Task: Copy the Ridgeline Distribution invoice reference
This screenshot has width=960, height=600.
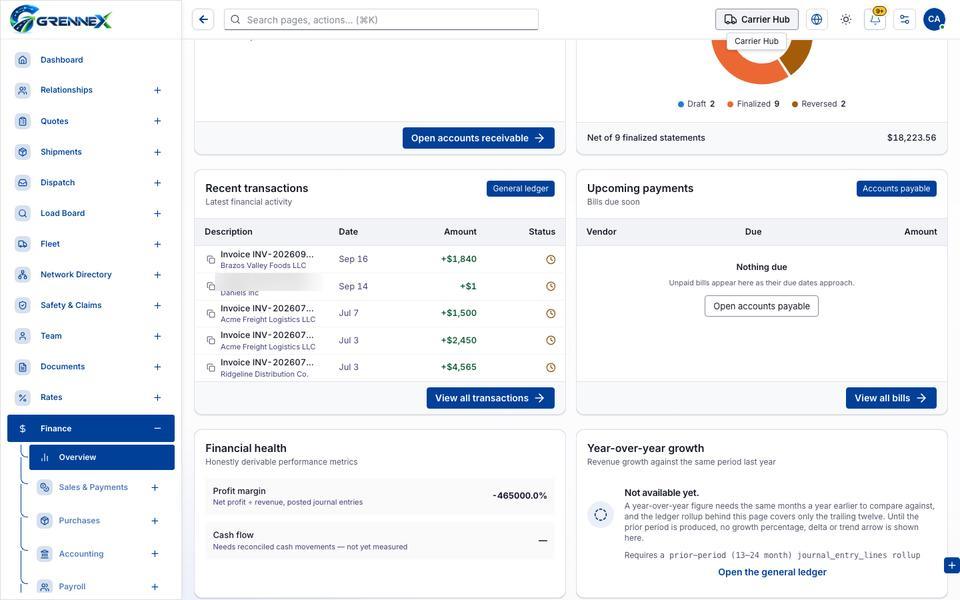Action: [x=211, y=367]
